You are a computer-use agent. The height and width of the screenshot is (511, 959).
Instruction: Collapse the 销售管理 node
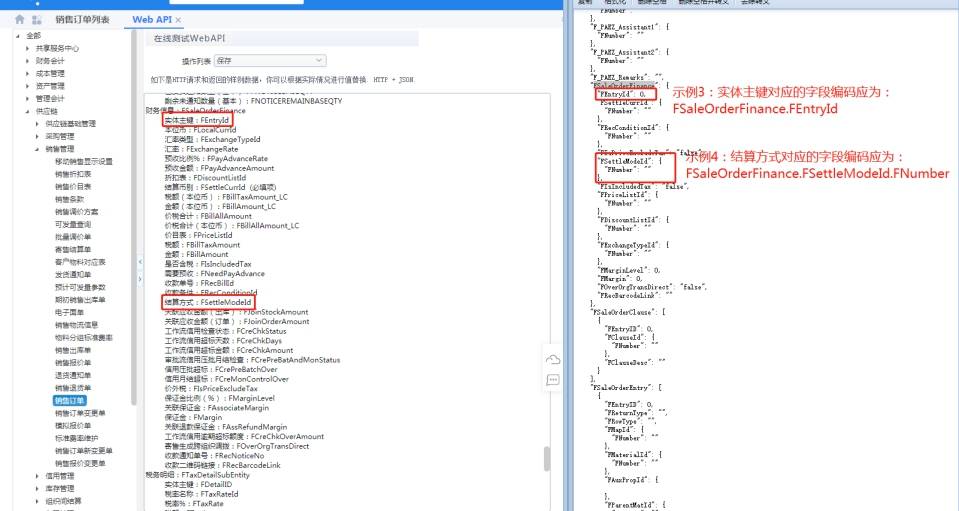[x=37, y=149]
